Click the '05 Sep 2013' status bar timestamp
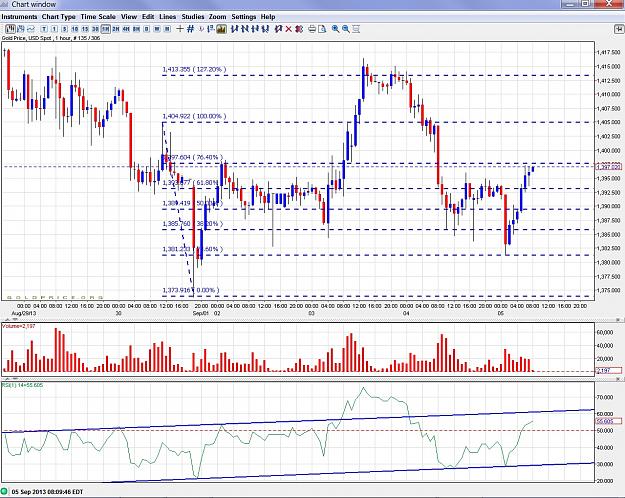 (x=47, y=492)
